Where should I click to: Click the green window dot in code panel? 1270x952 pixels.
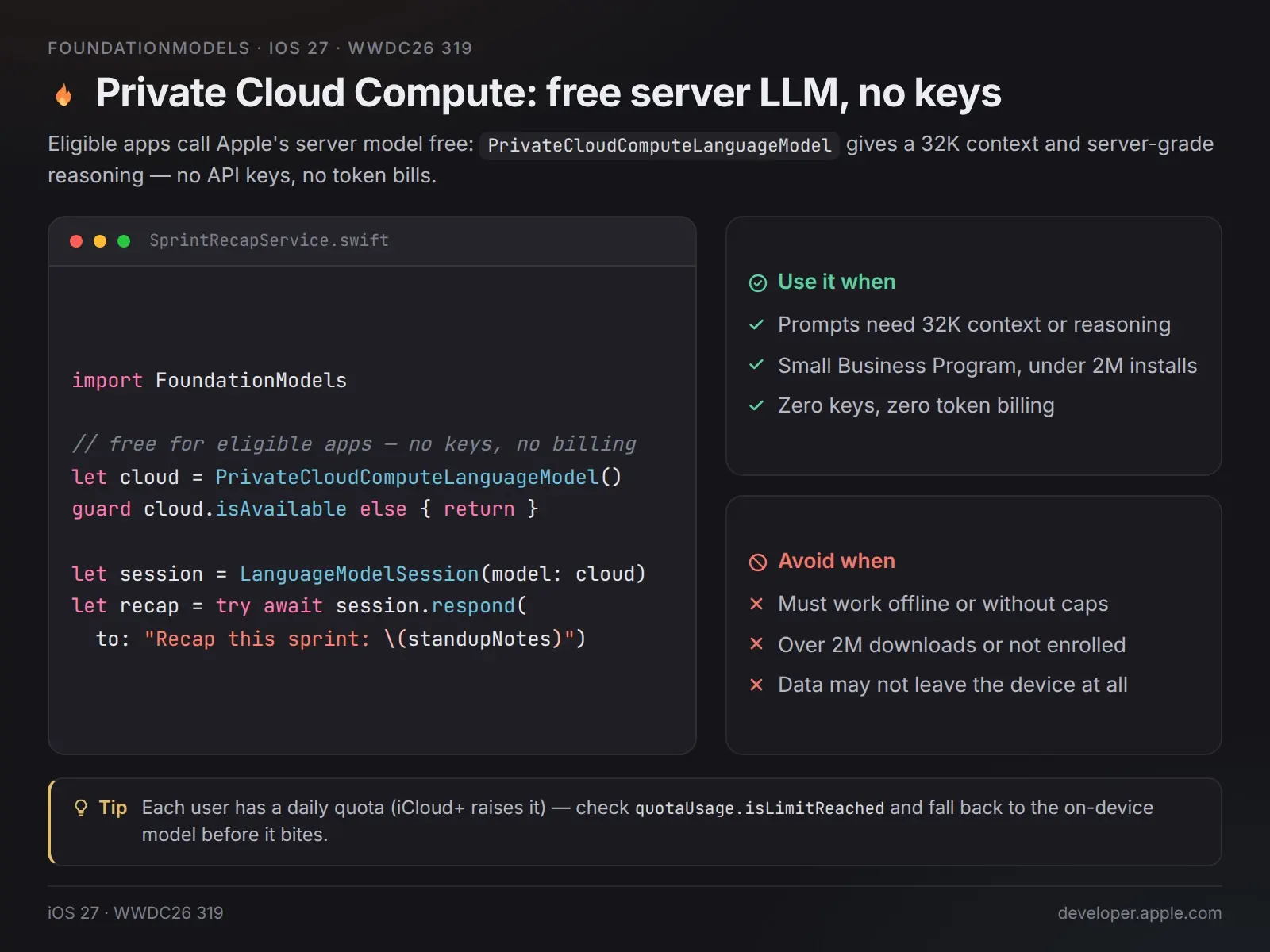124,241
